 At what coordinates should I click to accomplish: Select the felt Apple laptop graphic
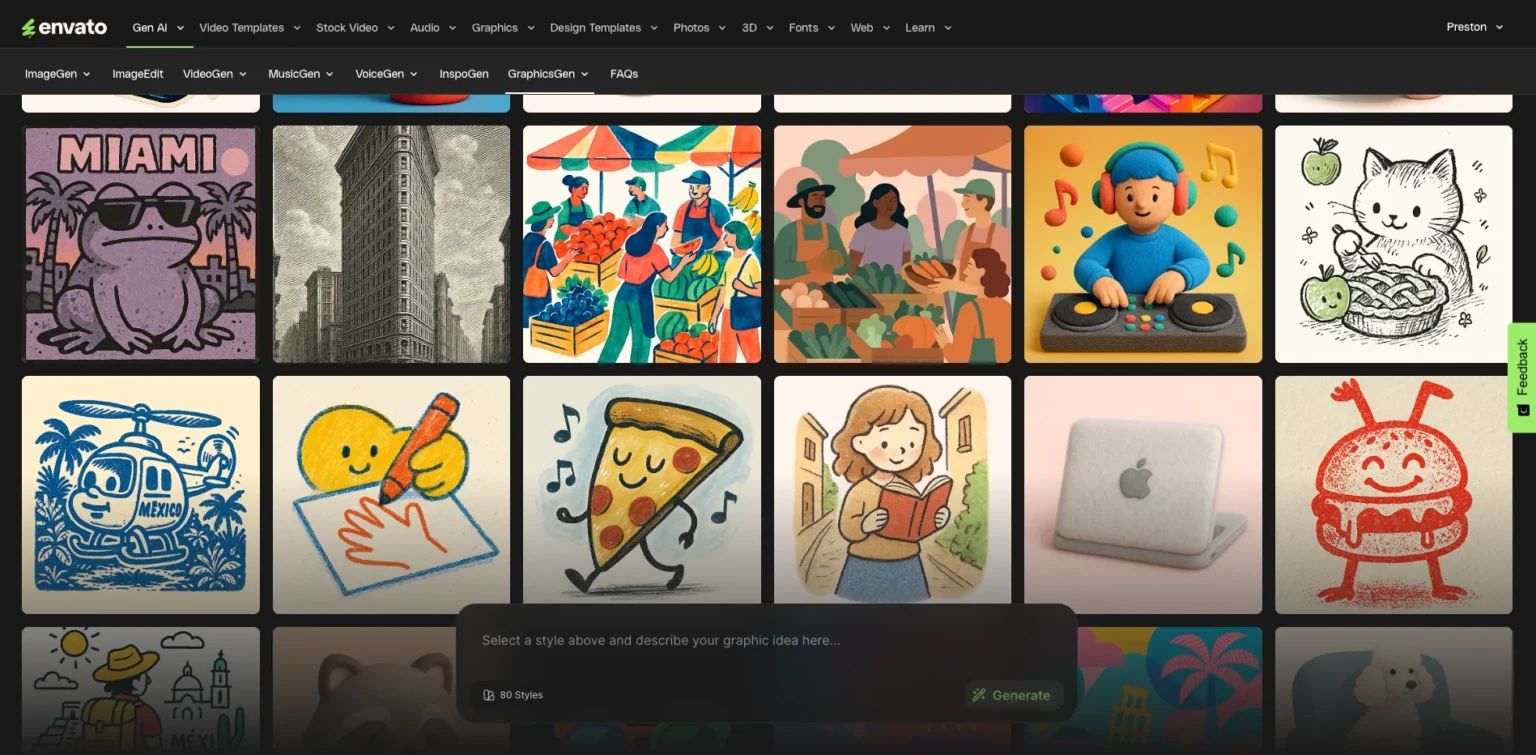point(1143,495)
